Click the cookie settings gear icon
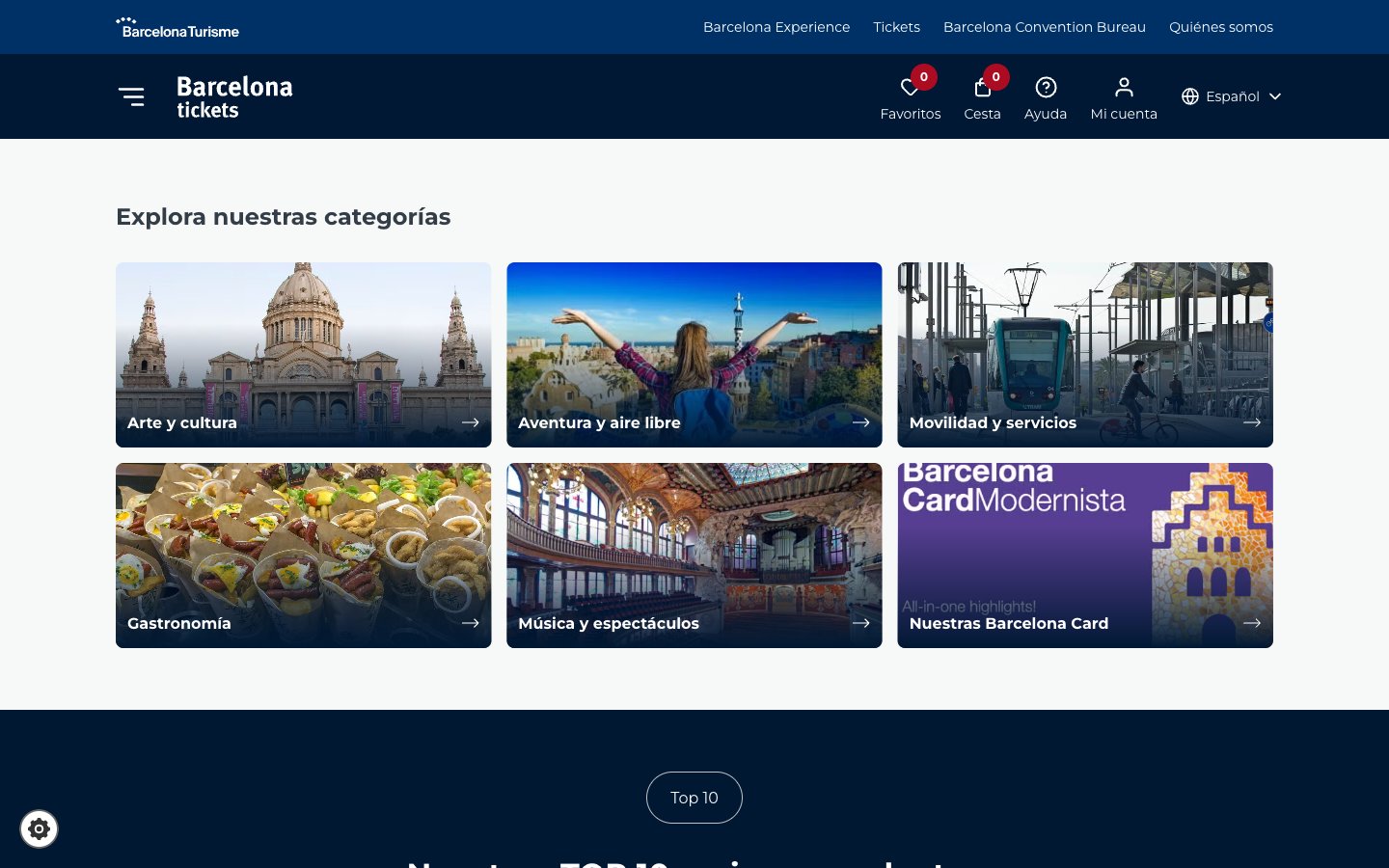Image resolution: width=1389 pixels, height=868 pixels. click(40, 828)
